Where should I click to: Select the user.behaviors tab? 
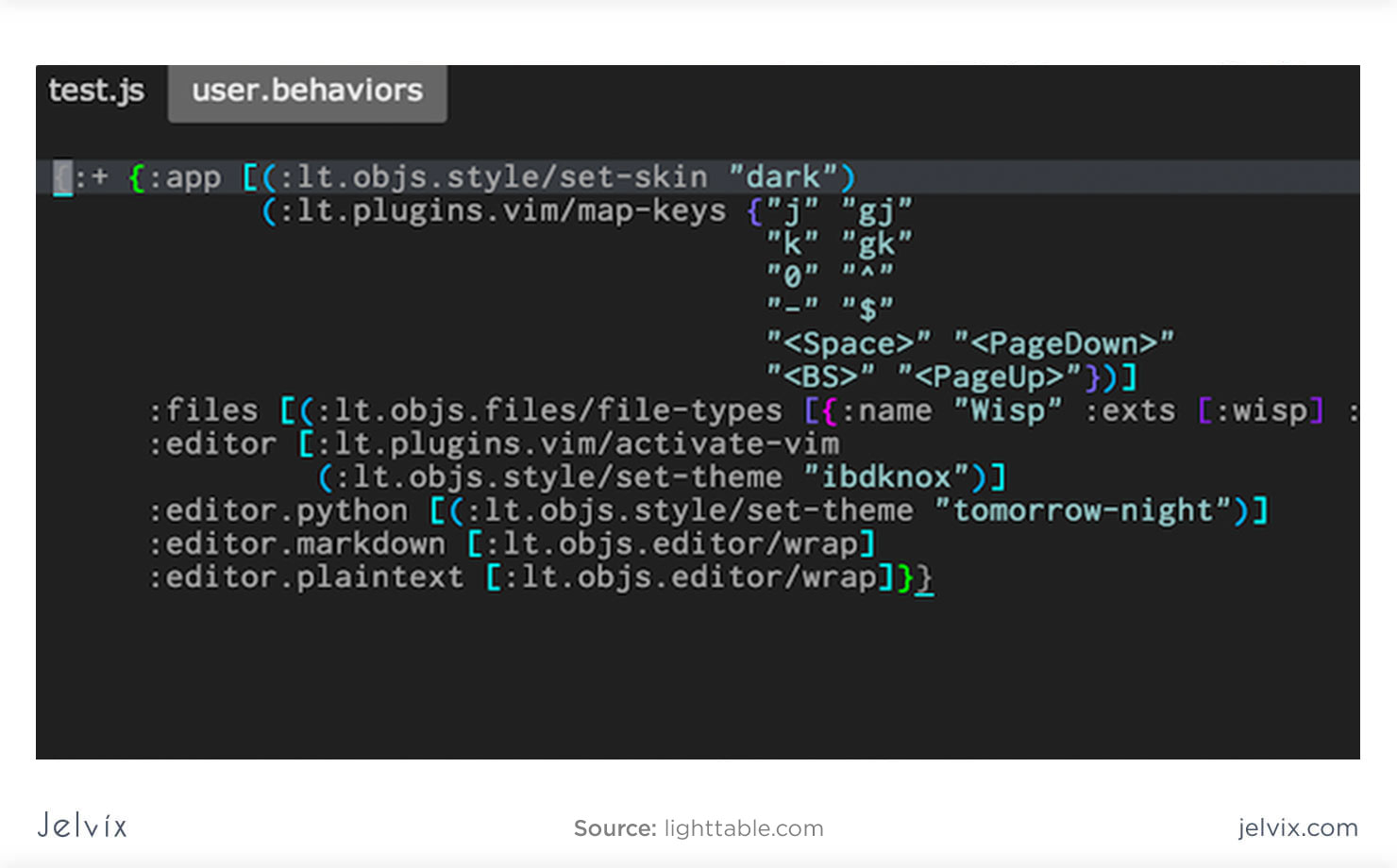[x=307, y=91]
